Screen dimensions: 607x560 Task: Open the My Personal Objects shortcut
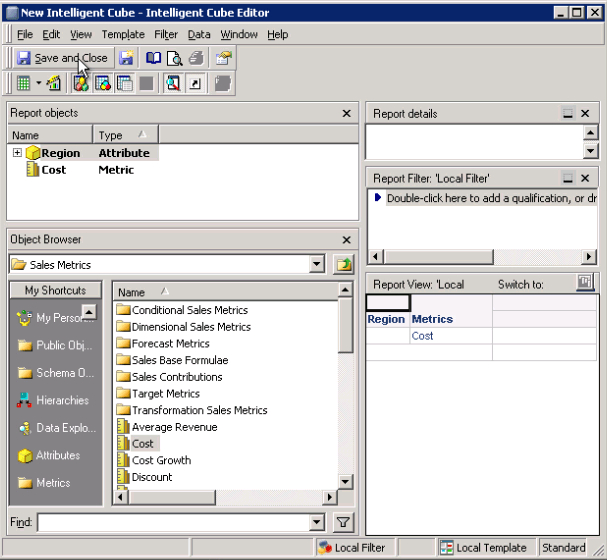point(56,318)
